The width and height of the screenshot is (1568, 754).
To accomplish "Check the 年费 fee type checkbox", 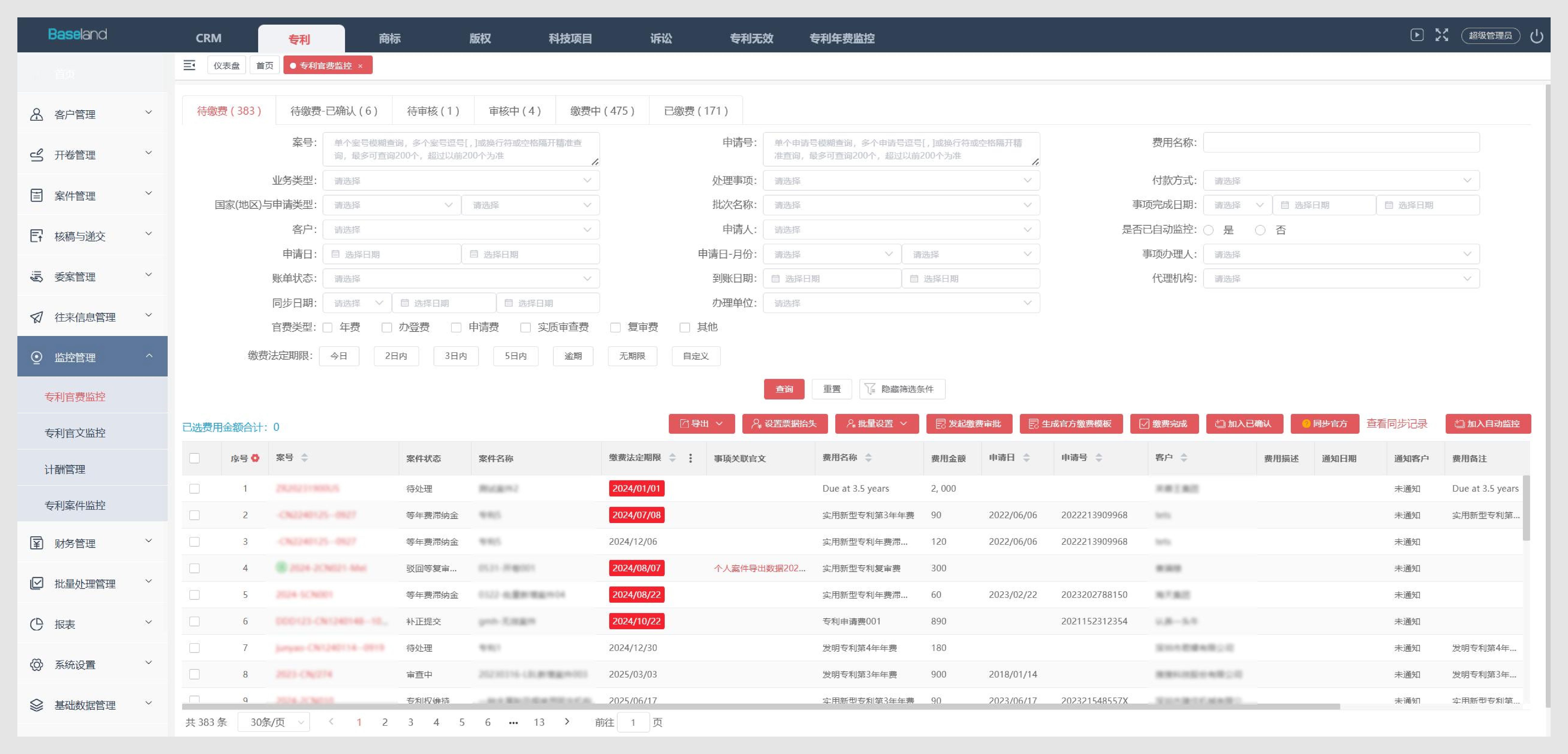I will point(327,328).
